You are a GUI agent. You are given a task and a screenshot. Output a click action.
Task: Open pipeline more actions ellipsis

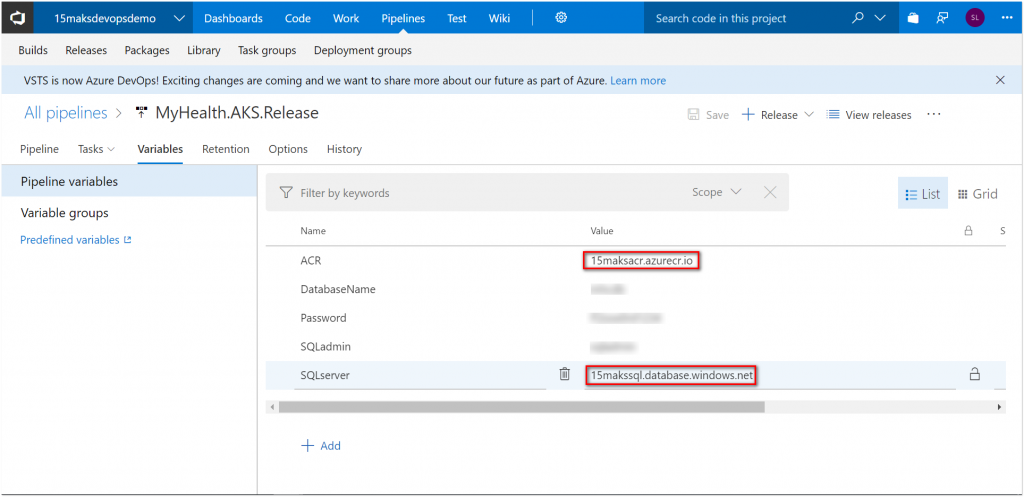tap(934, 114)
